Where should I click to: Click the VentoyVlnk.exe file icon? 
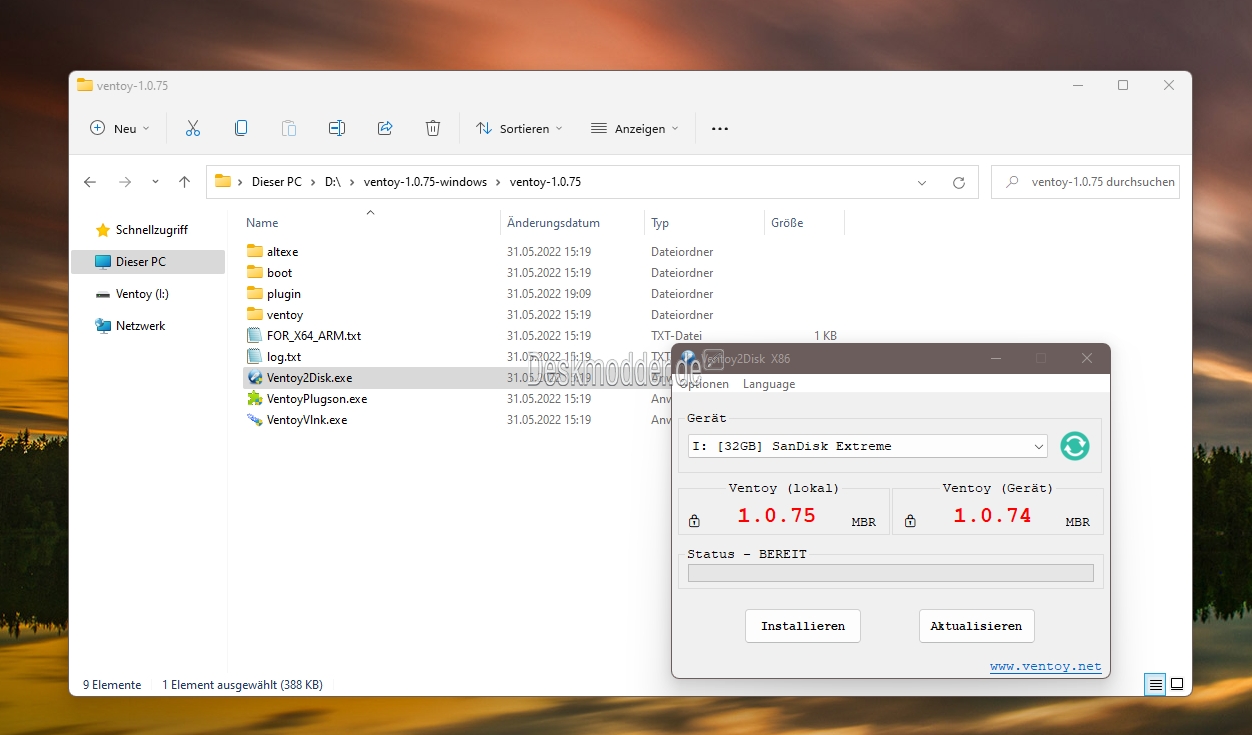[x=254, y=420]
